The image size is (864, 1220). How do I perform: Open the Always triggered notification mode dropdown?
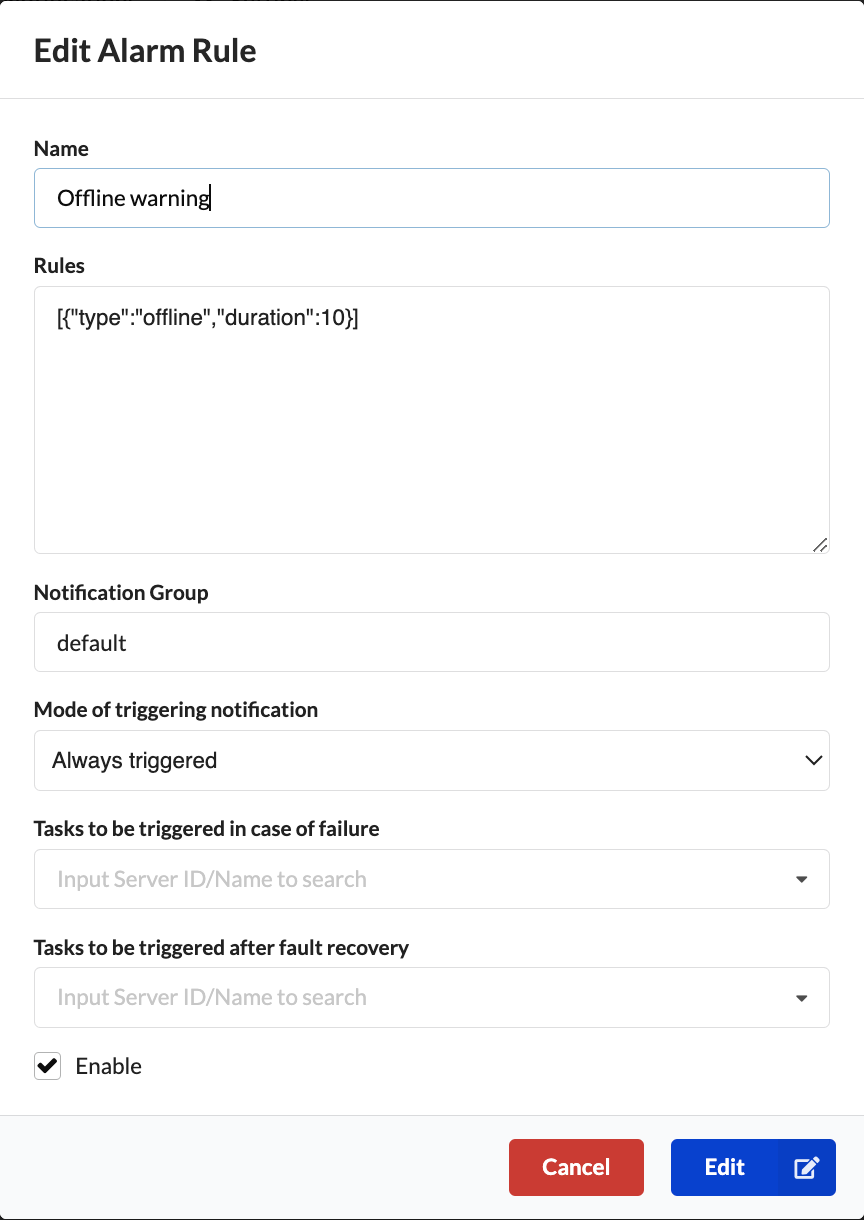pos(431,760)
